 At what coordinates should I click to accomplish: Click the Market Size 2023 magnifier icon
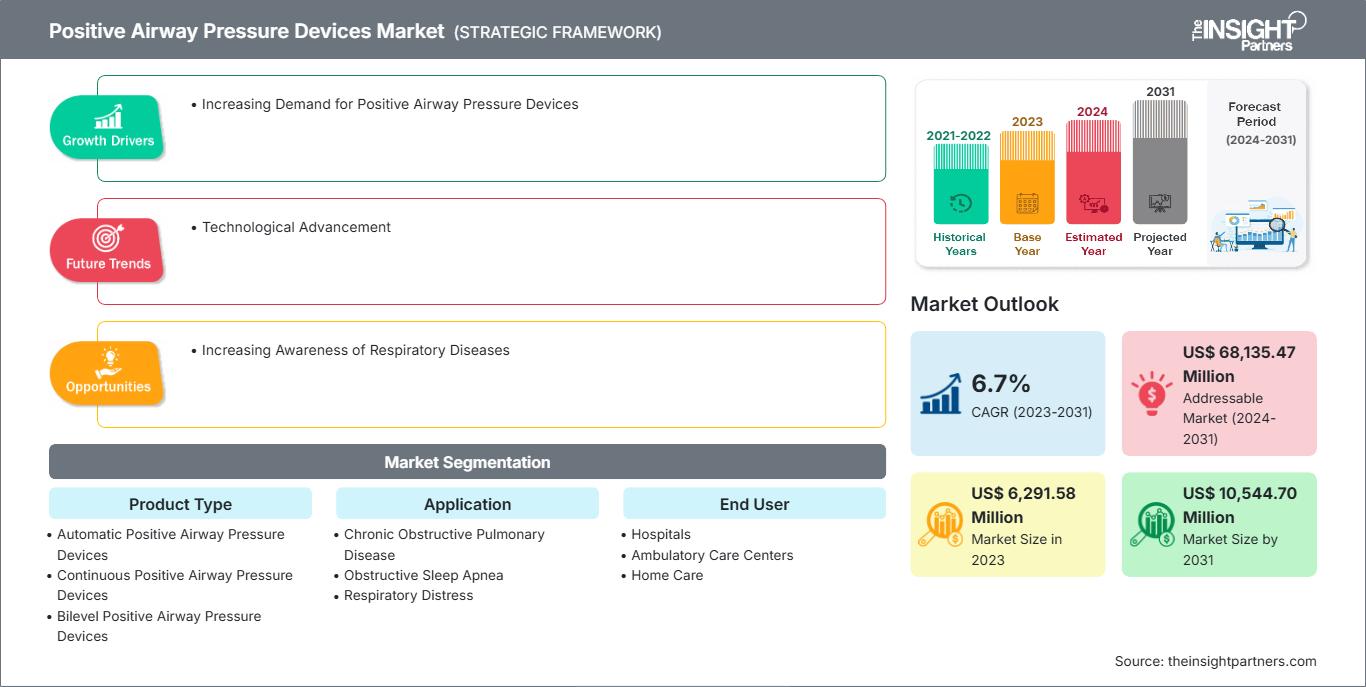point(941,522)
